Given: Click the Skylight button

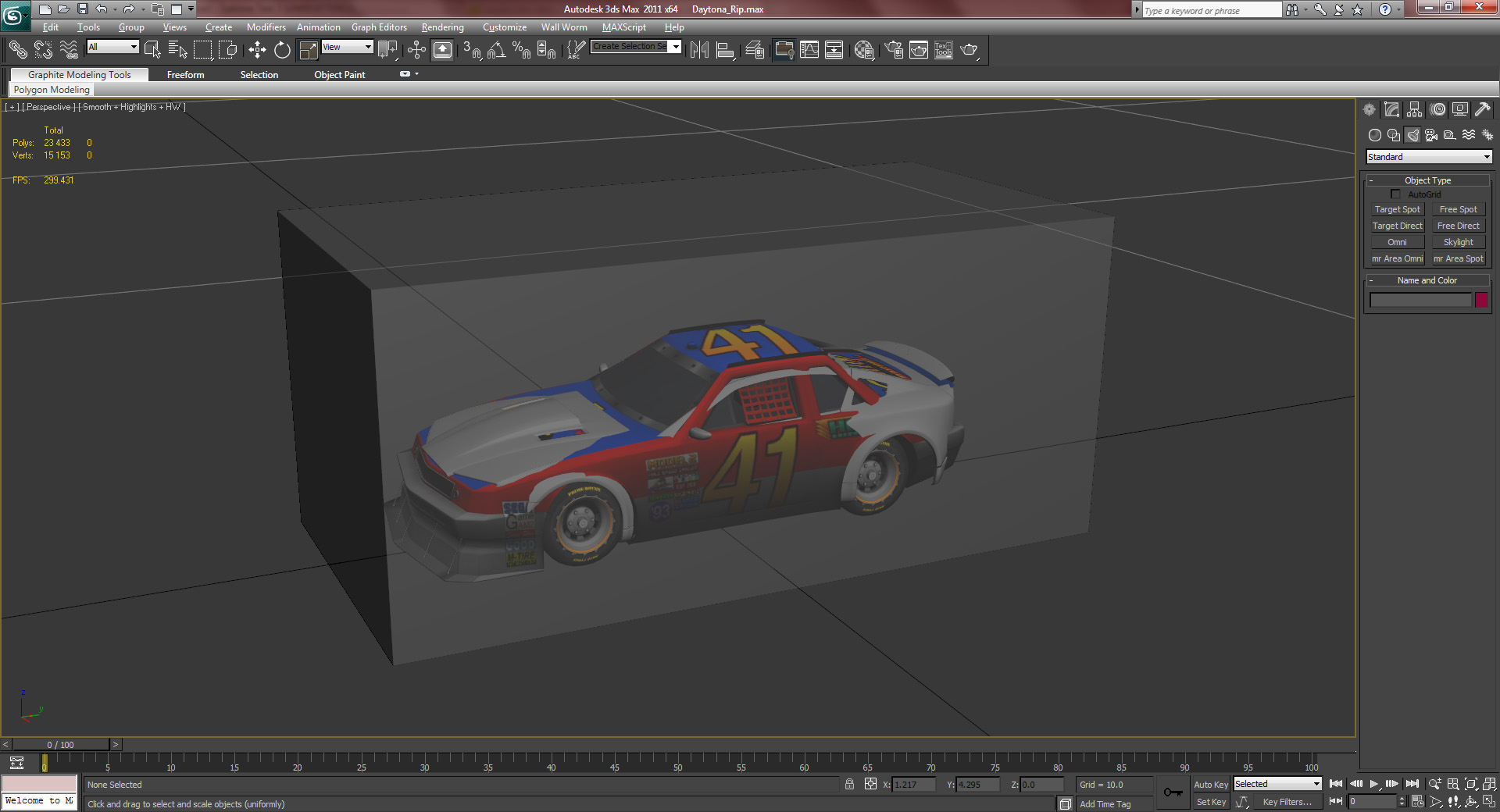Looking at the screenshot, I should point(1459,242).
